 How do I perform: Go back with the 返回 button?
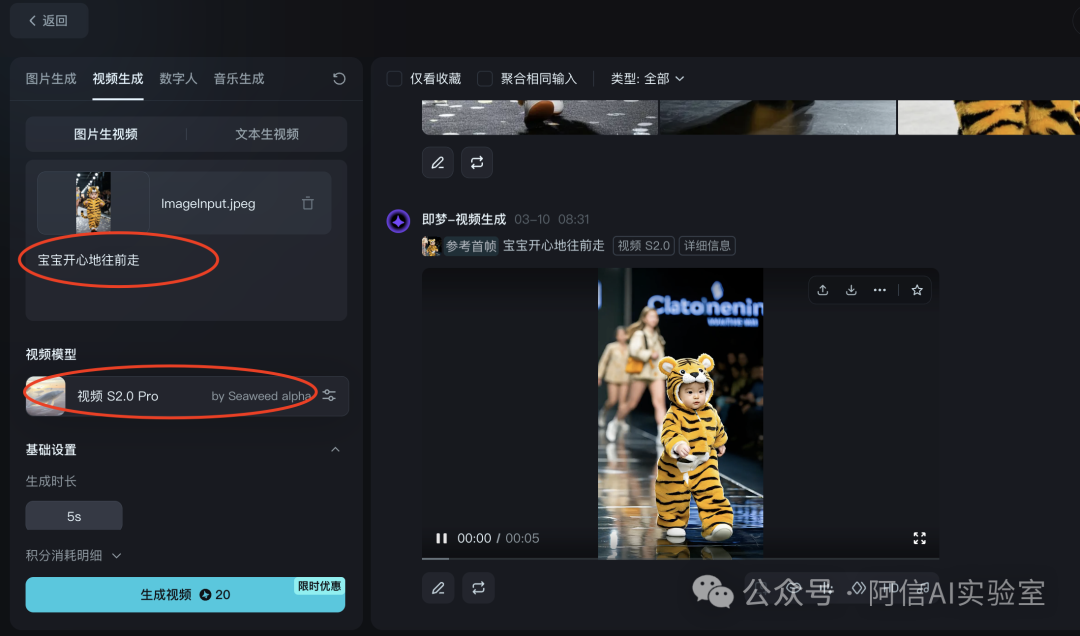[x=48, y=21]
